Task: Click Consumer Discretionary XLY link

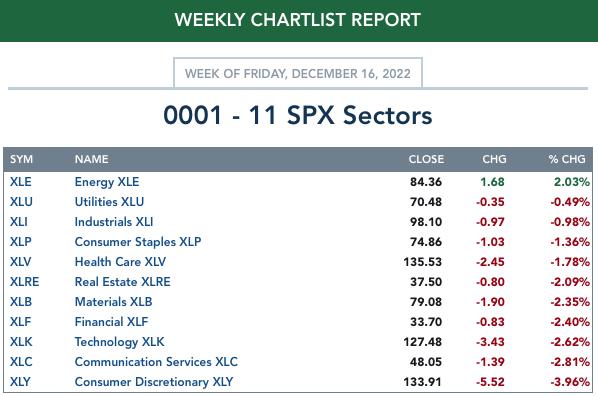Action: click(154, 382)
